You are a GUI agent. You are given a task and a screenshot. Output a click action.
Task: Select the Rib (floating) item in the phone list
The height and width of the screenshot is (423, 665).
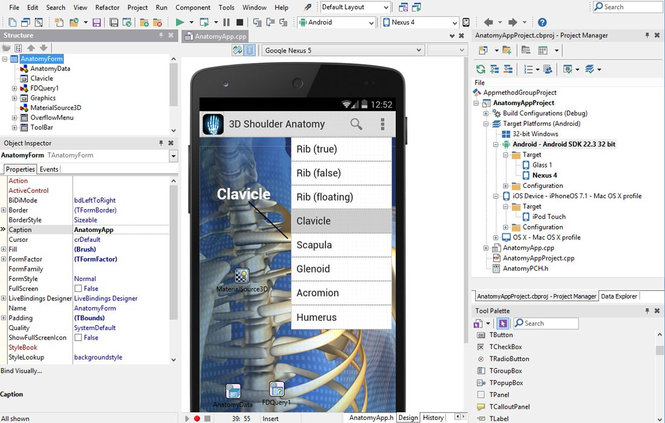(341, 197)
